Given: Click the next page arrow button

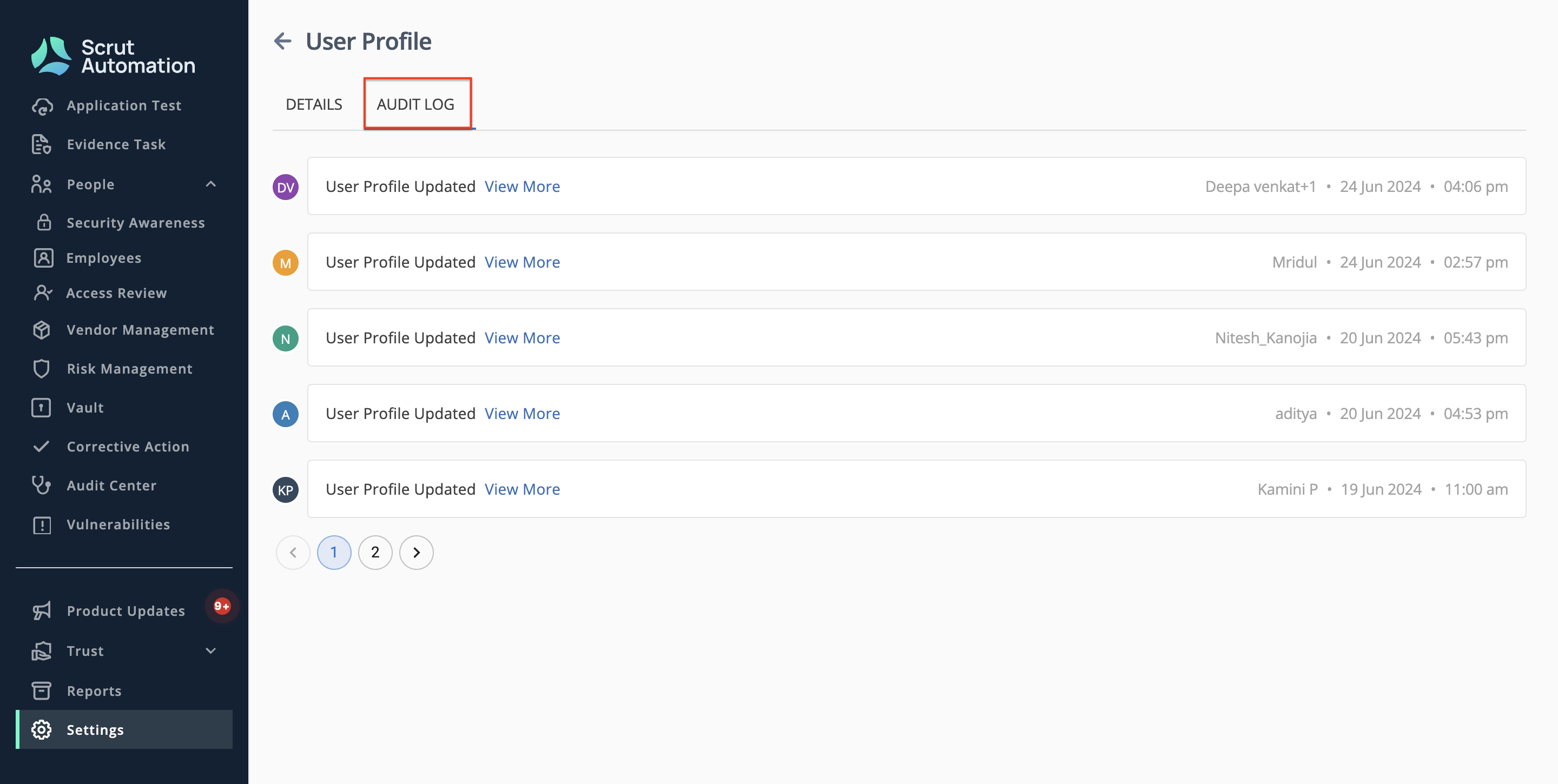Looking at the screenshot, I should 416,553.
